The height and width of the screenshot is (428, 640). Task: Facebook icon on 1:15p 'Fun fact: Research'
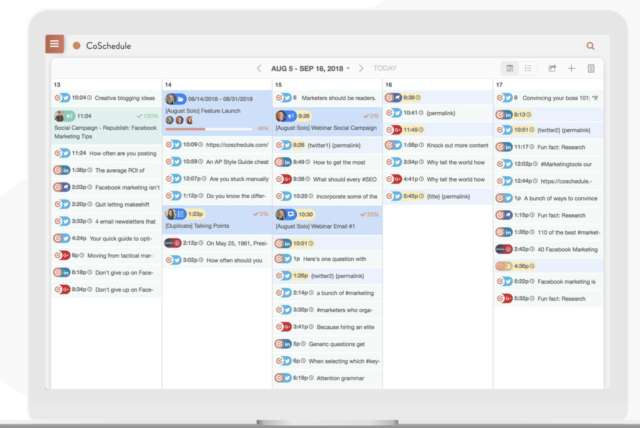point(508,215)
